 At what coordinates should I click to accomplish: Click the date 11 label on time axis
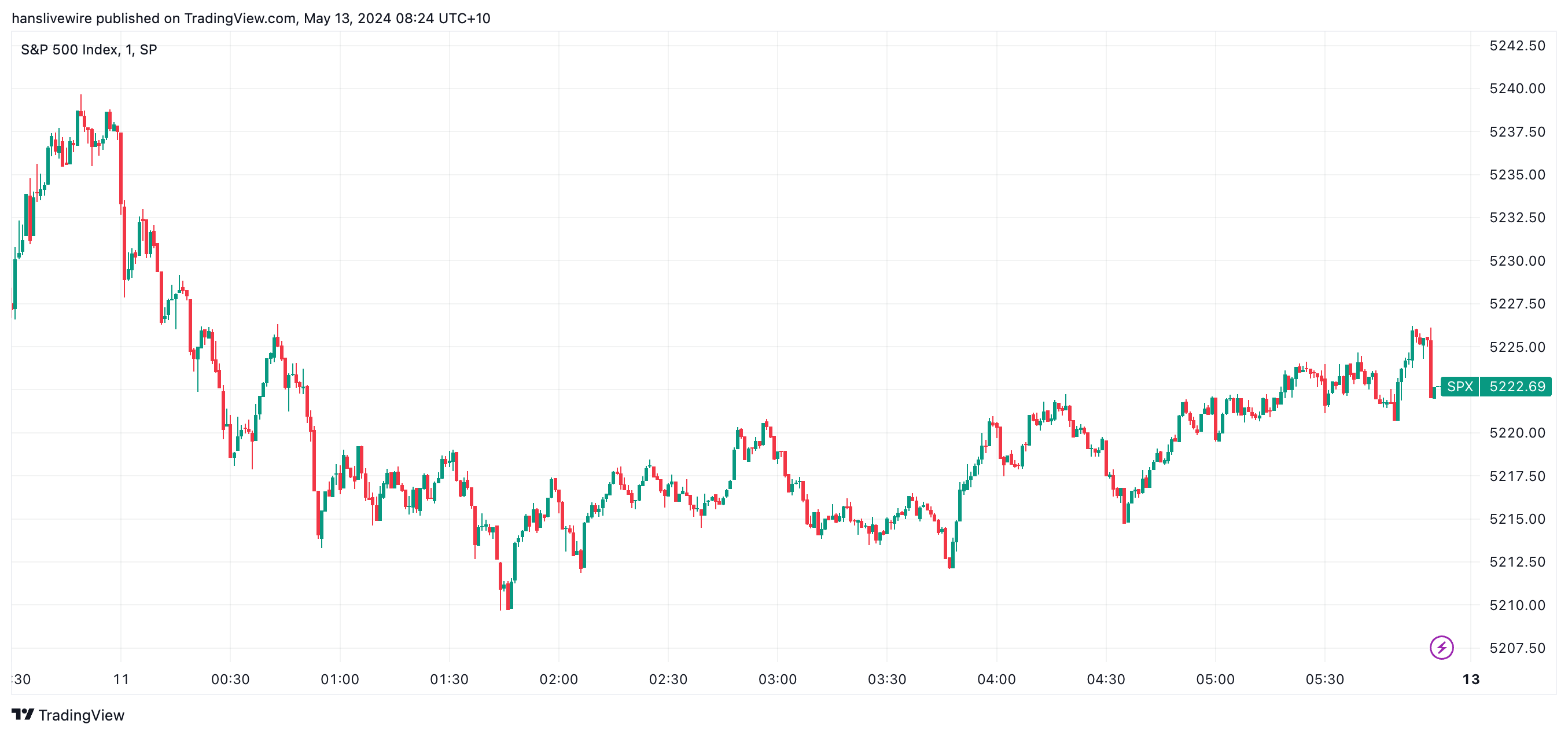coord(121,679)
